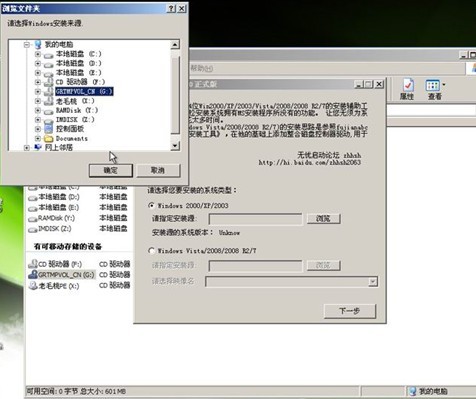Image resolution: width=476 pixels, height=399 pixels.
Task: Open the 查看 dropdown arrow in Explorer
Action: coord(444,85)
